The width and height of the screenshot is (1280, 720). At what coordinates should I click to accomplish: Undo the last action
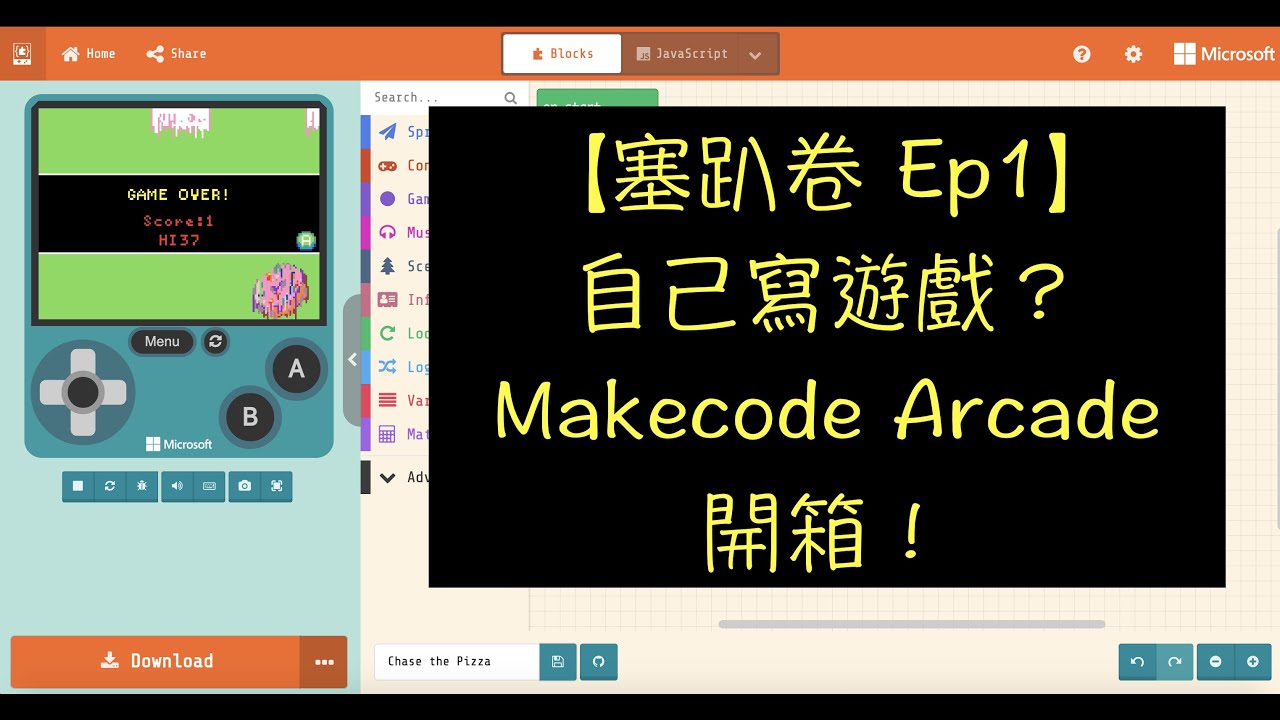[1137, 661]
